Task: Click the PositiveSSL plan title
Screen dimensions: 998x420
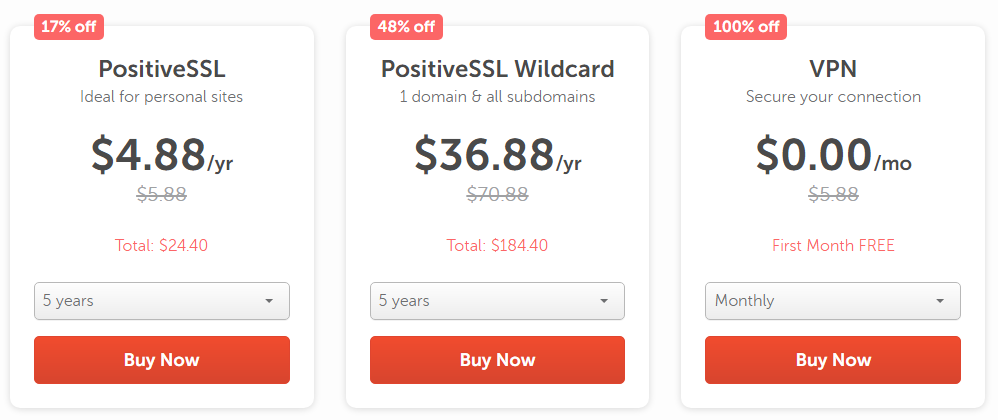Action: (162, 69)
